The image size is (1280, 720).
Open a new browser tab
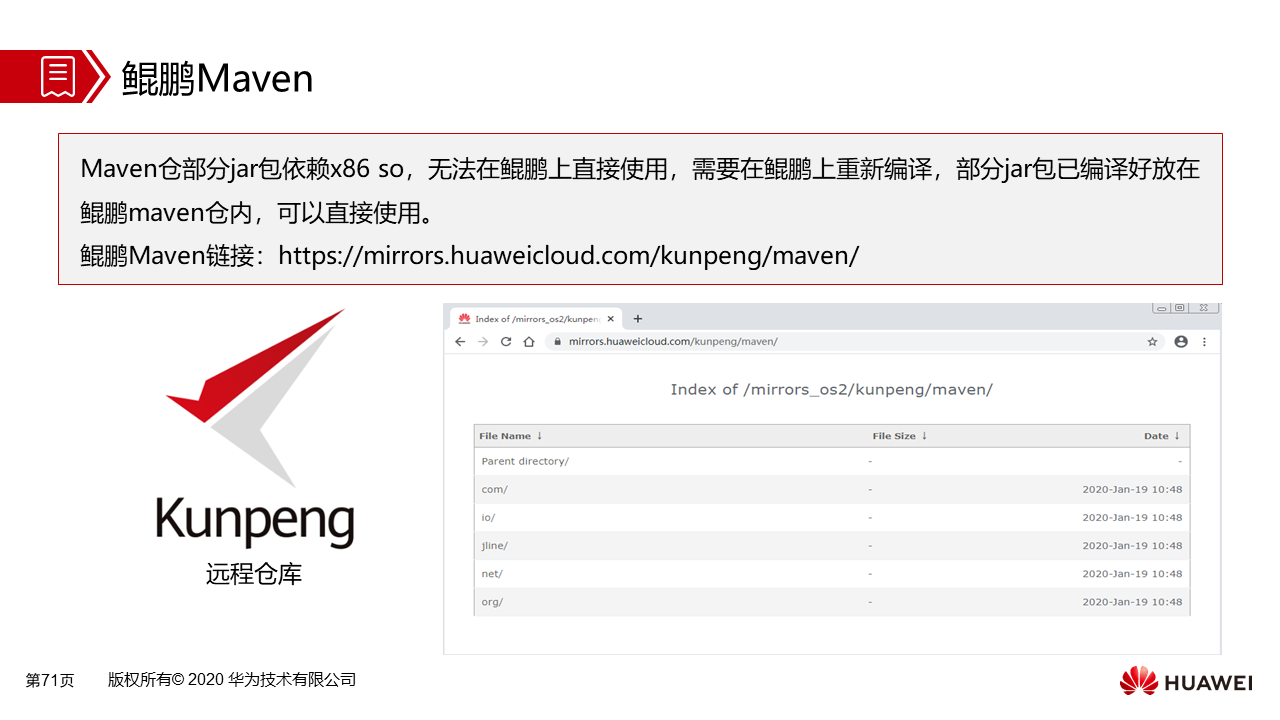[638, 319]
